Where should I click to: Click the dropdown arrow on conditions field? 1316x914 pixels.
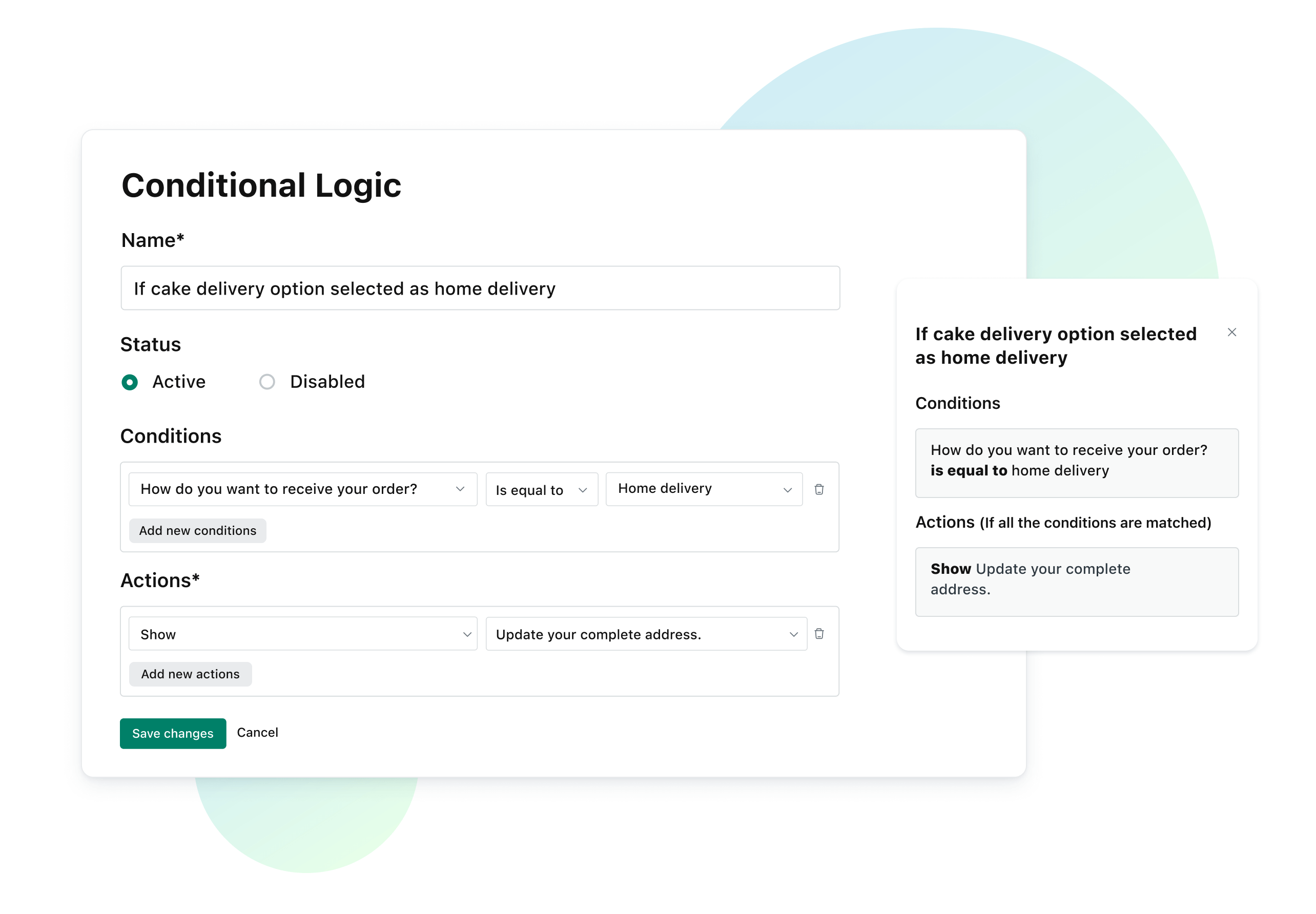460,489
